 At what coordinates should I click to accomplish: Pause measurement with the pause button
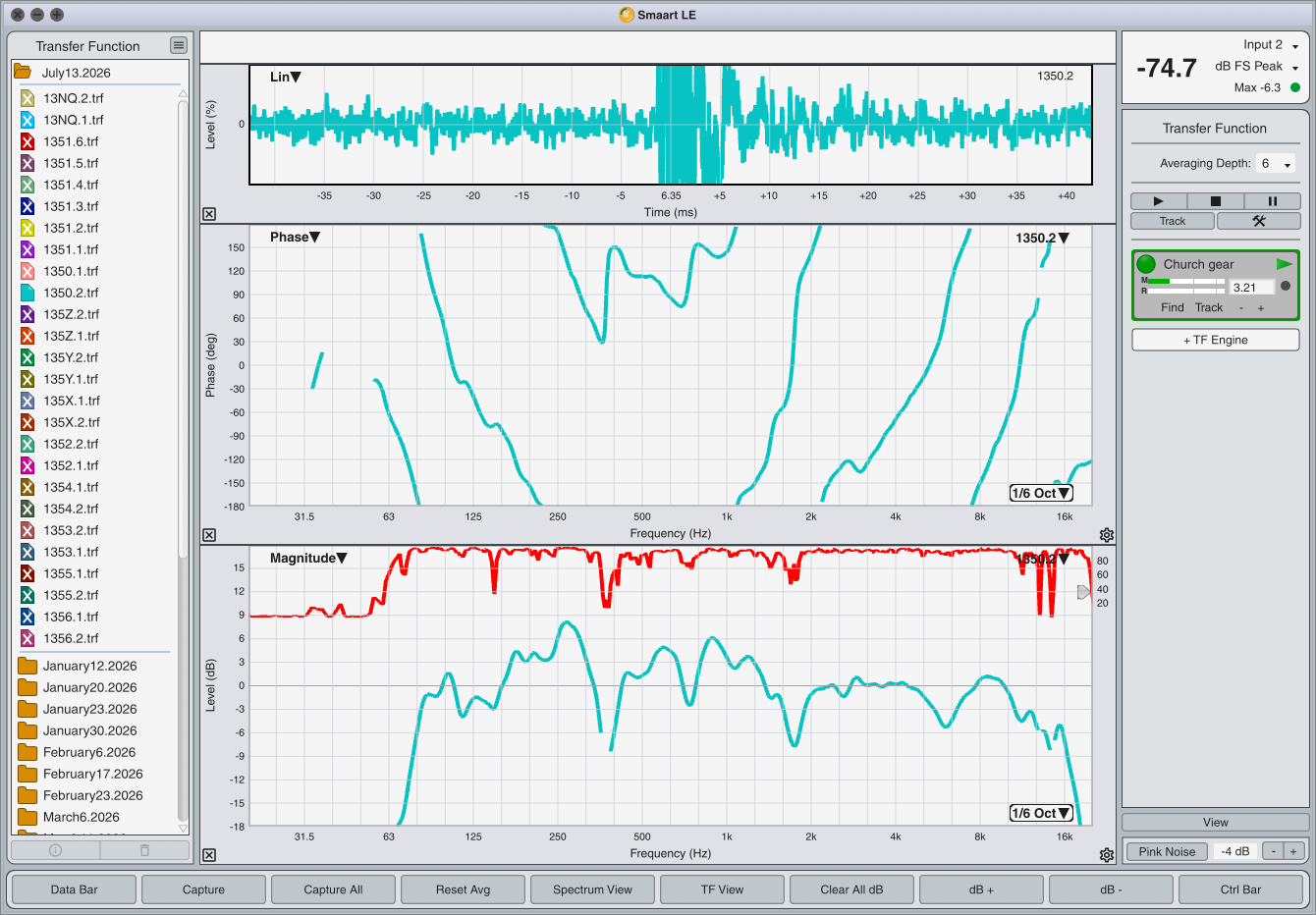[1273, 201]
